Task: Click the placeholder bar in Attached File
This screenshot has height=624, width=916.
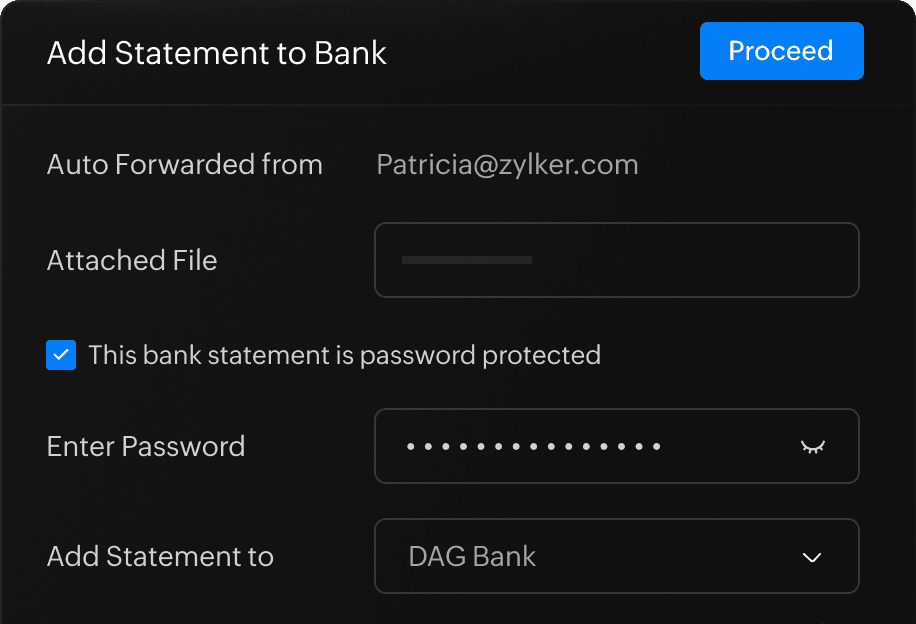Action: [466, 260]
